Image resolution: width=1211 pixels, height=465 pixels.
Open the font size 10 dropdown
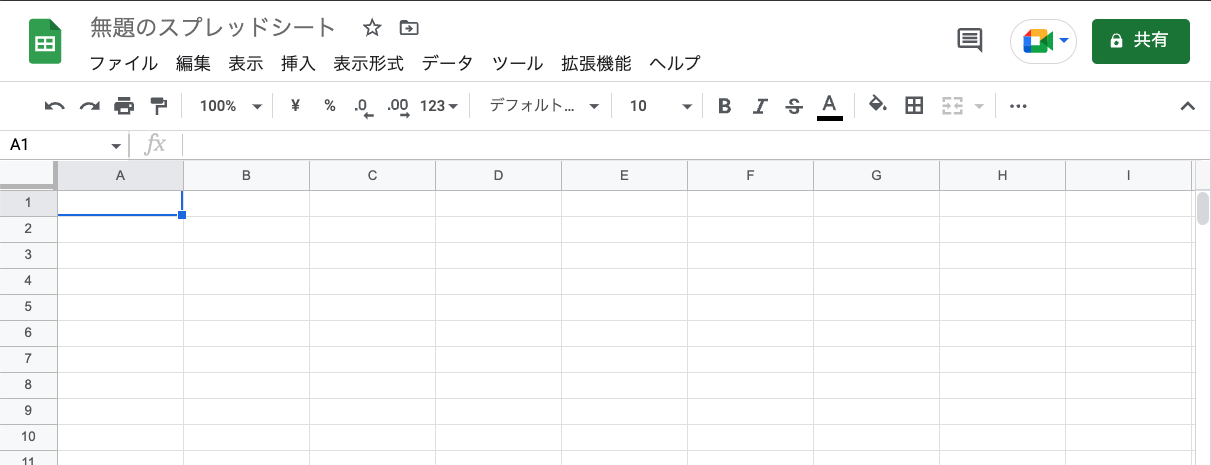point(660,106)
